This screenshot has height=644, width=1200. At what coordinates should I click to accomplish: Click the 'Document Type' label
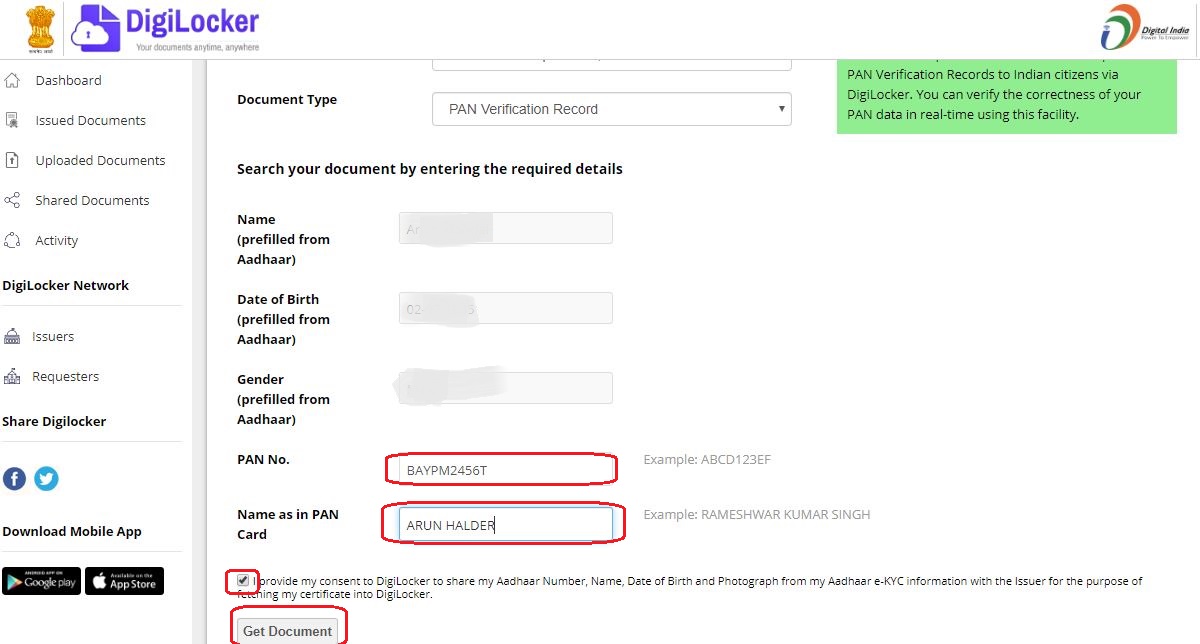coord(287,99)
